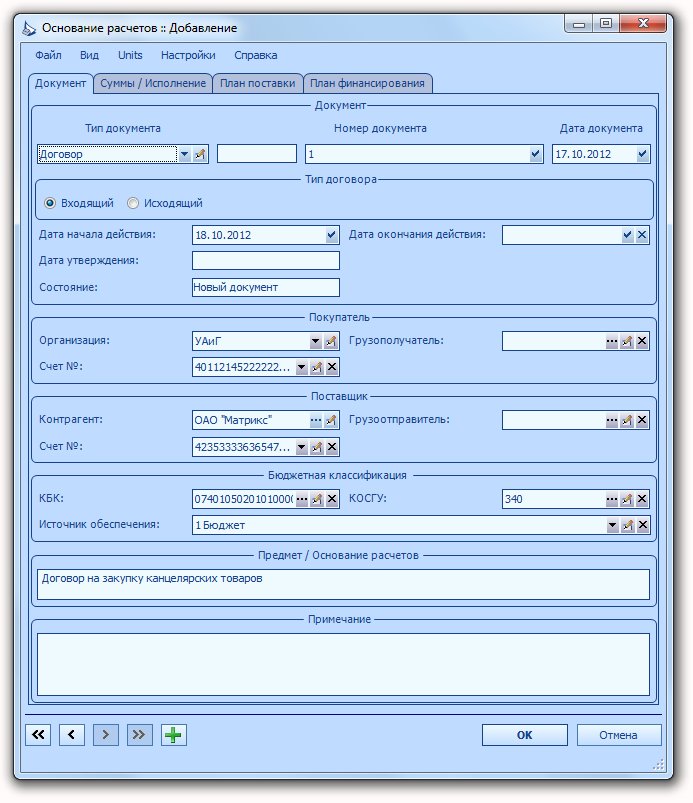Clear the КОСГУ field value

tap(642, 499)
